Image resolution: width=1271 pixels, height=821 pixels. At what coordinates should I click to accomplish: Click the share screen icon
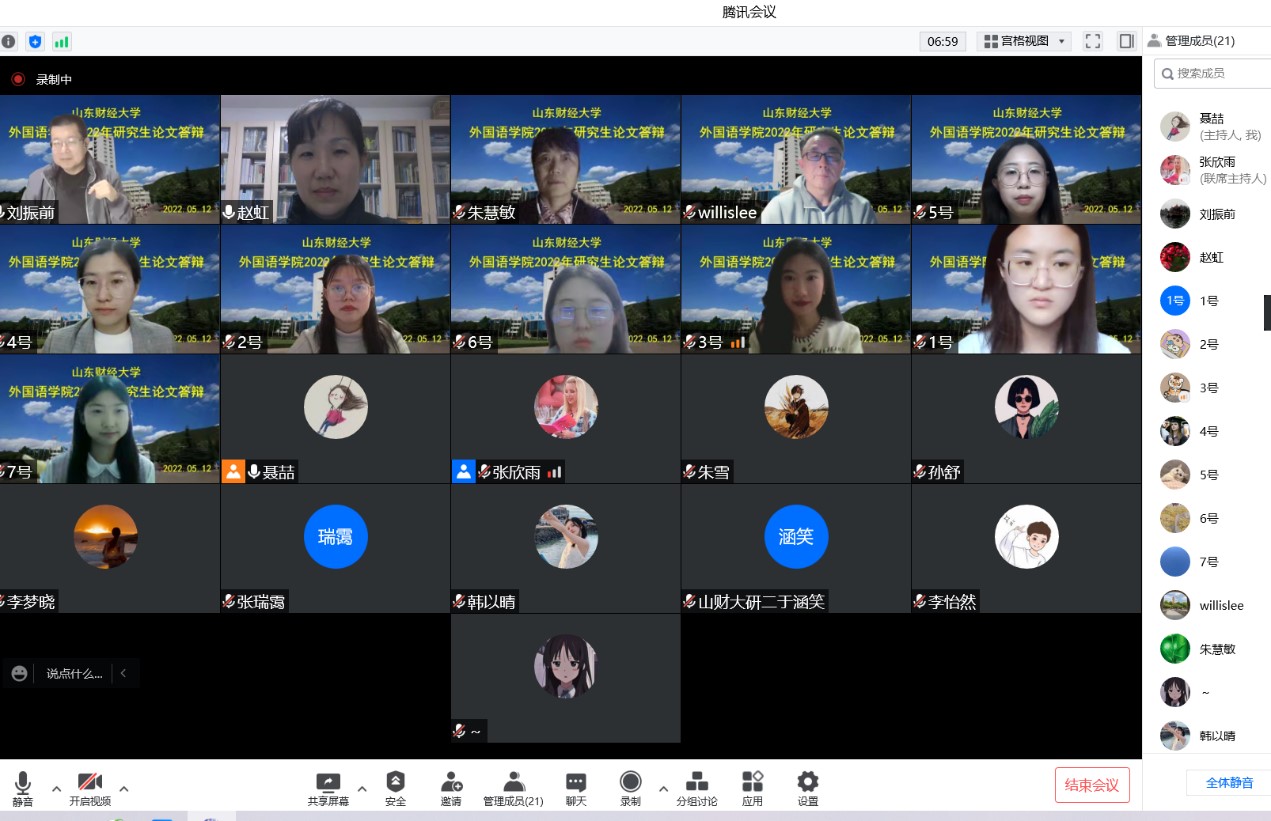328,782
